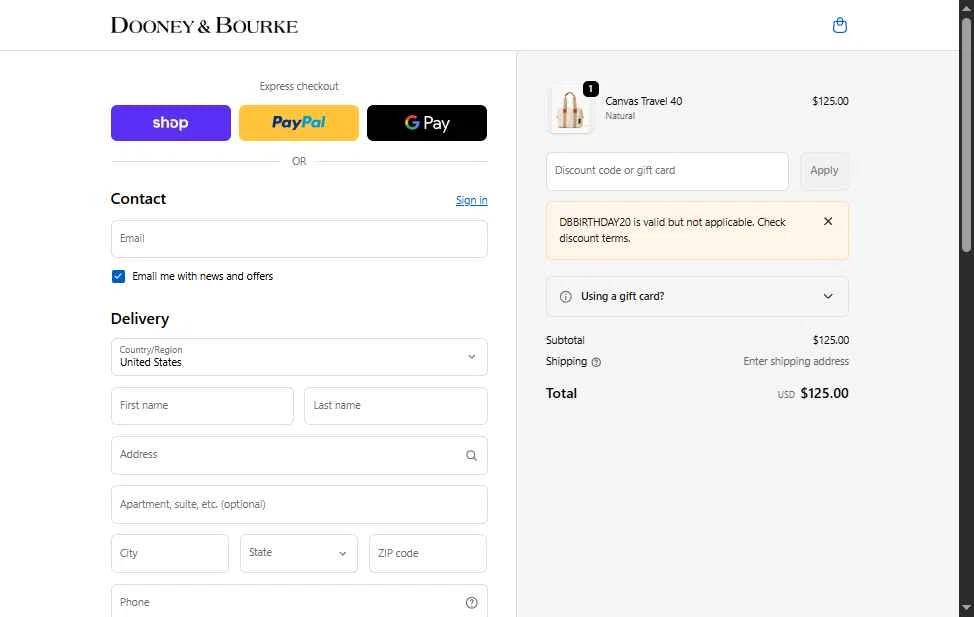Focus the Email input field
Screen dimensions: 974x617
[299, 239]
